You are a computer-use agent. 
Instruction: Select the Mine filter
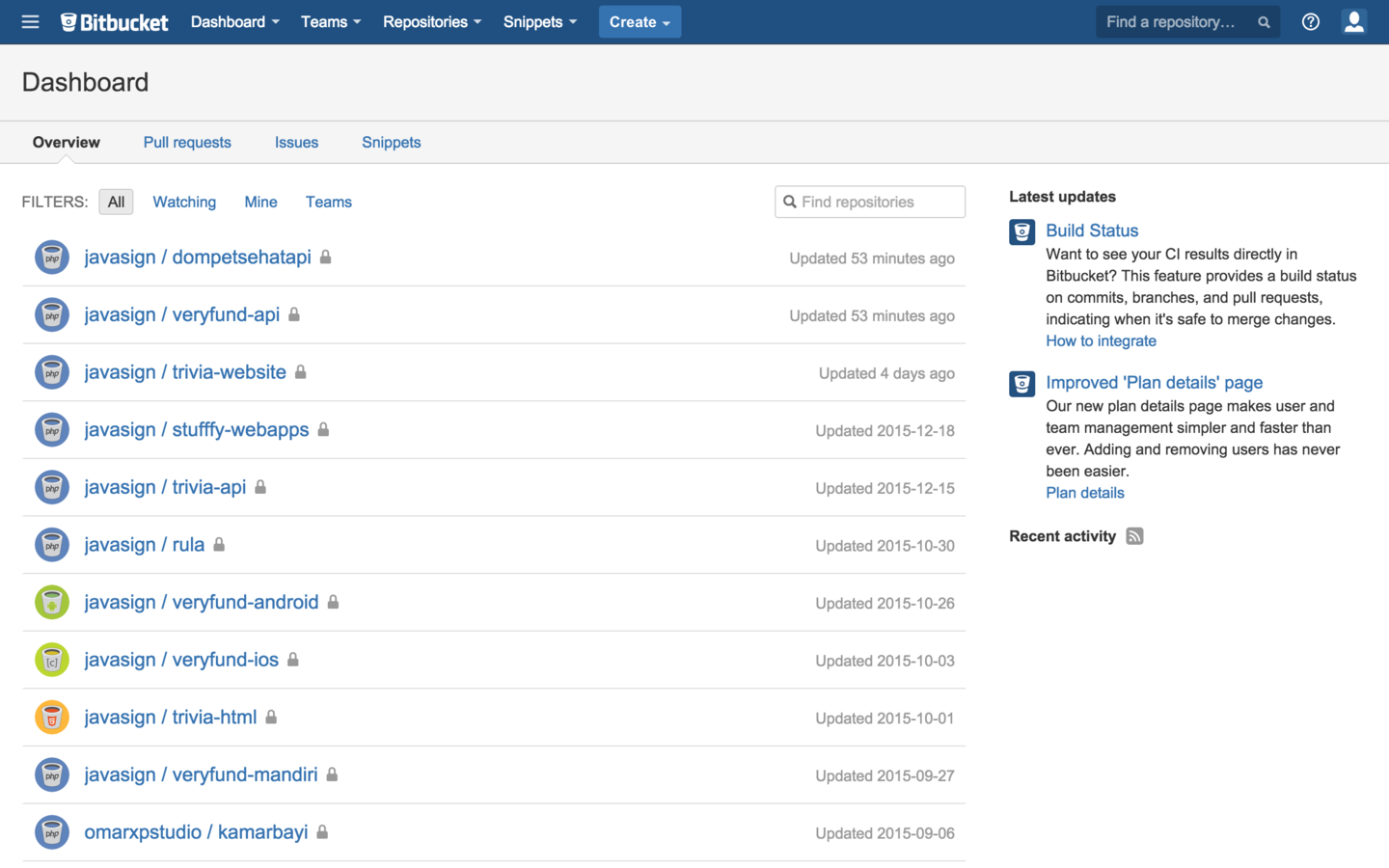(x=260, y=202)
